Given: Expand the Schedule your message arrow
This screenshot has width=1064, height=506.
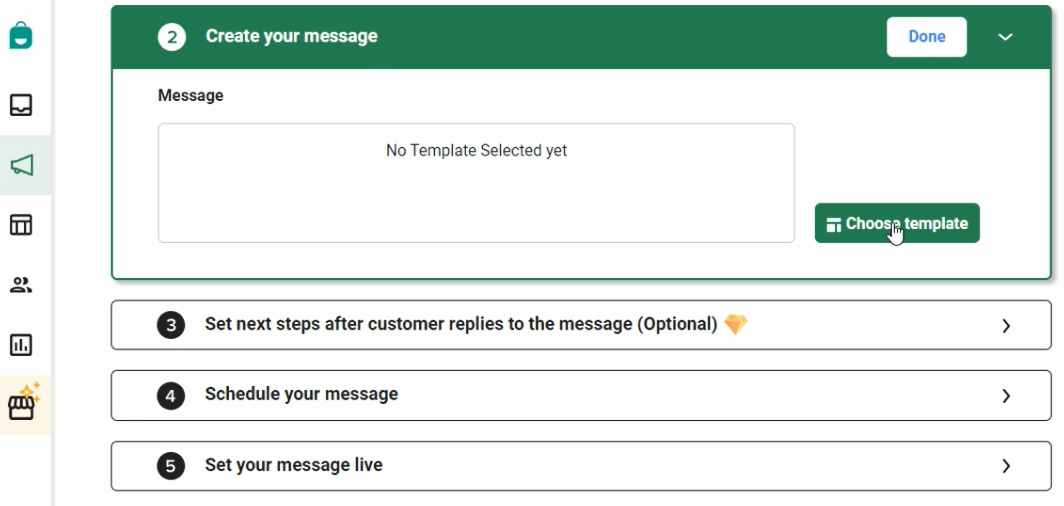Looking at the screenshot, I should pyautogui.click(x=1006, y=395).
